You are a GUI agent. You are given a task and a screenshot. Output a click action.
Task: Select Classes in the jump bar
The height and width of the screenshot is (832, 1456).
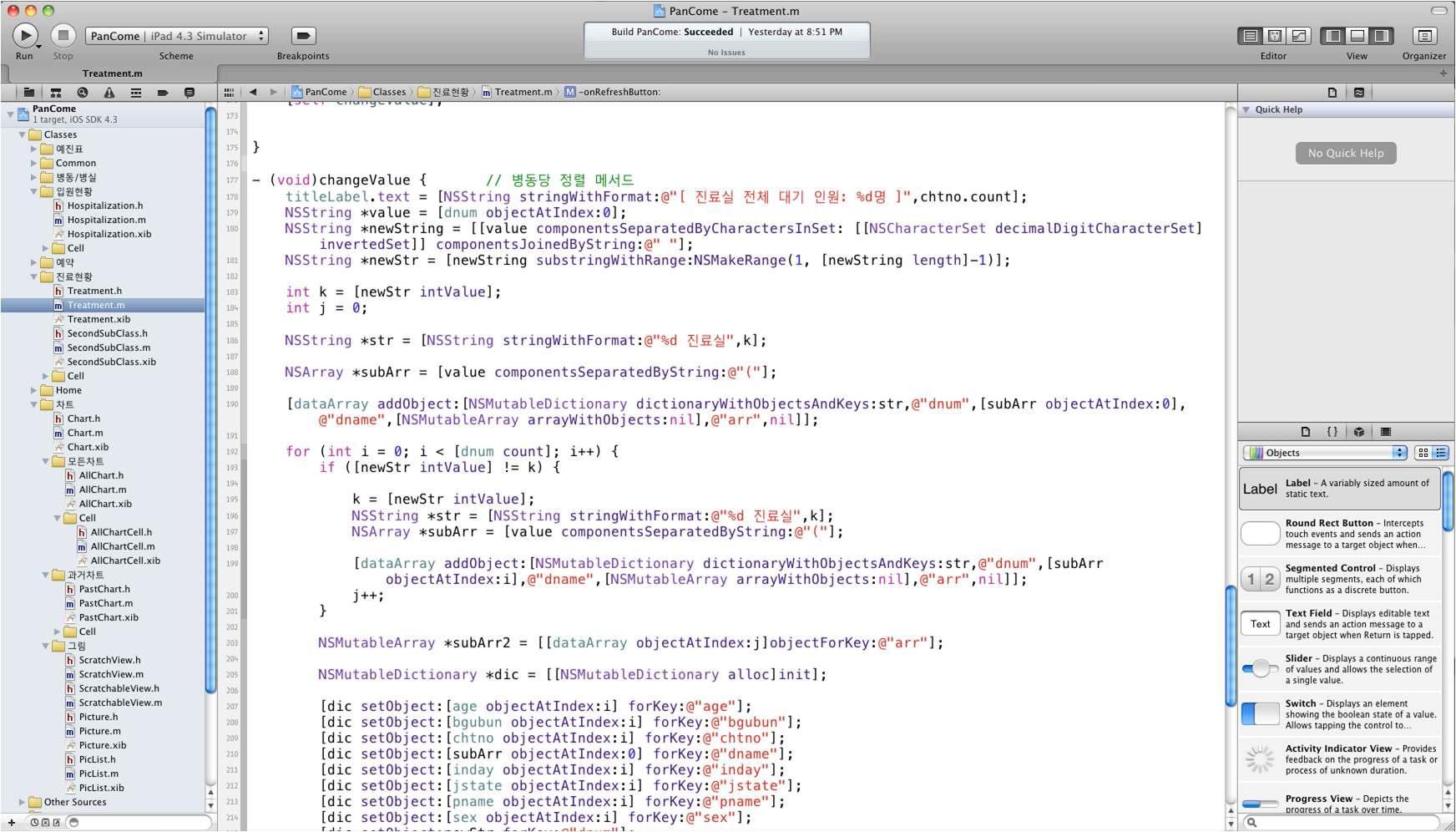[x=382, y=92]
